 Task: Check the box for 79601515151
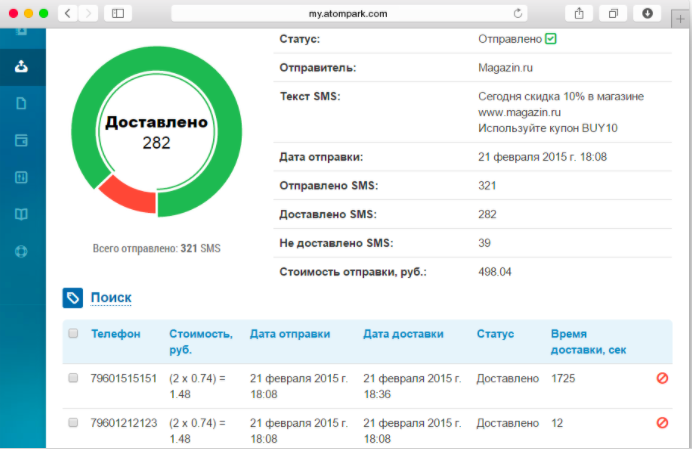tap(73, 378)
